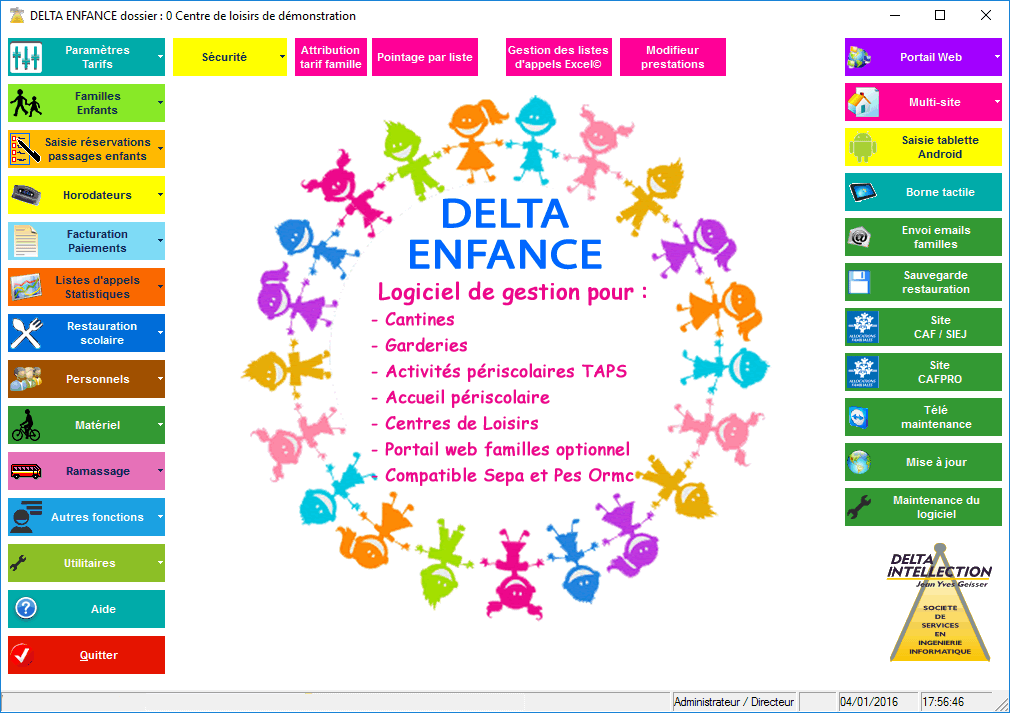Click the Télé maintenance TeamViewer icon
The width and height of the screenshot is (1010, 713).
coord(861,417)
